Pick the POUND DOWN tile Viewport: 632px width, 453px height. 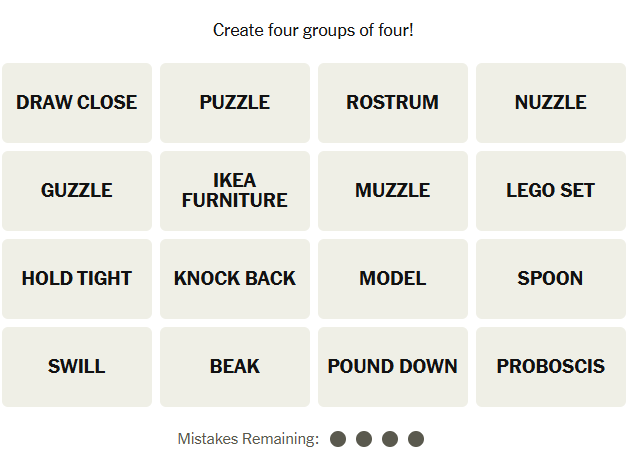coord(393,367)
